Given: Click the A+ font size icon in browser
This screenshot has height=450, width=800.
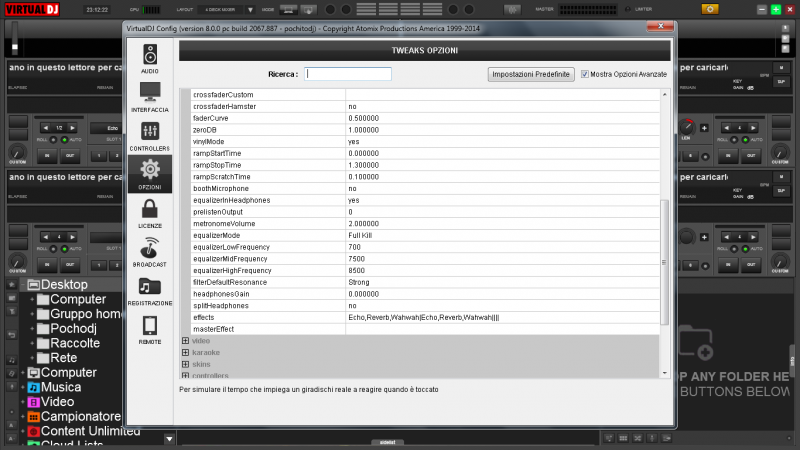Looking at the screenshot, I should 12,424.
